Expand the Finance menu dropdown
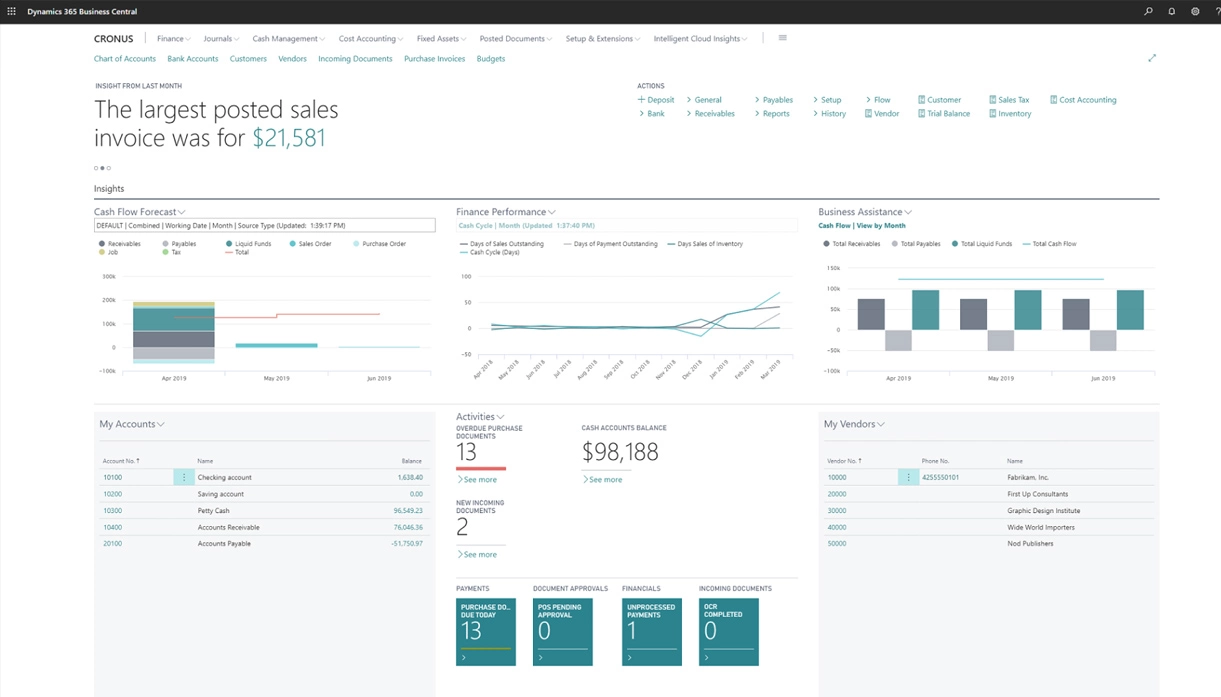This screenshot has height=697, width=1221. pyautogui.click(x=174, y=39)
